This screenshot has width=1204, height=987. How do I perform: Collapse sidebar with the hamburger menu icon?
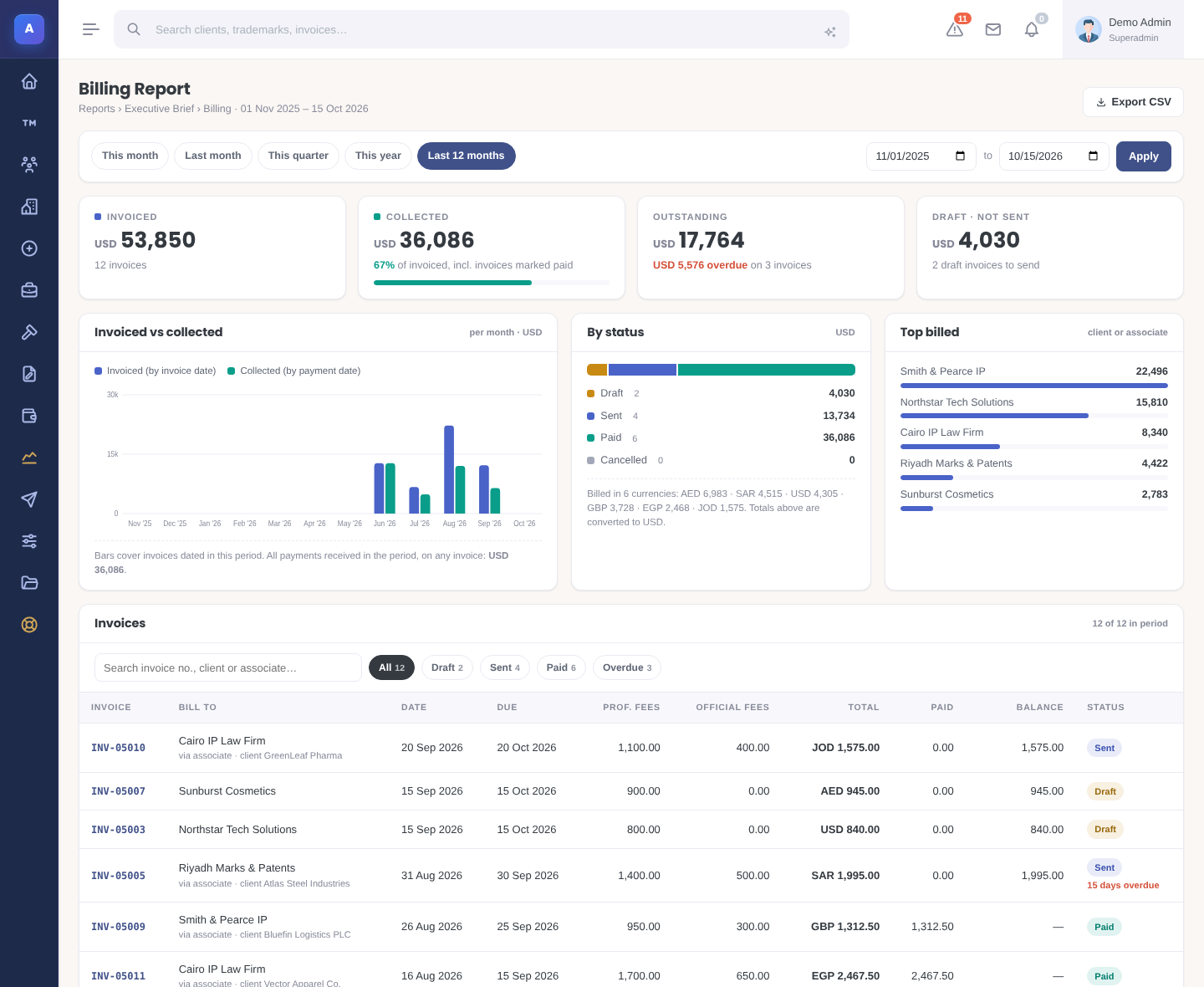coord(91,29)
